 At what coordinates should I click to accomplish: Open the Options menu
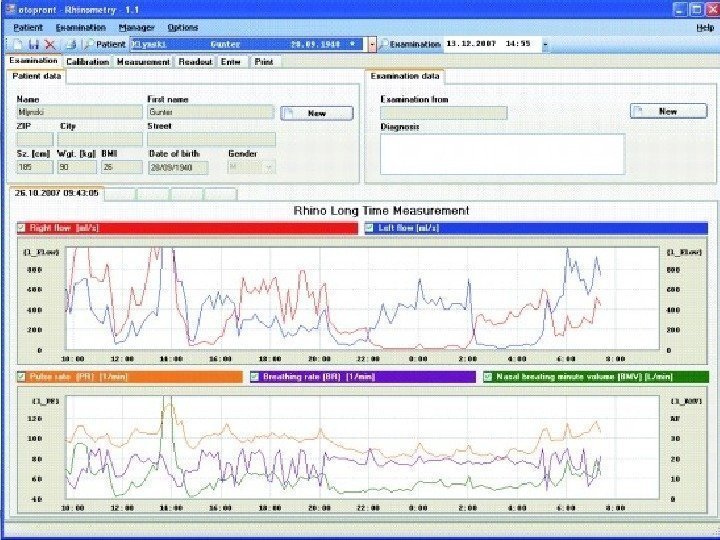click(x=183, y=28)
